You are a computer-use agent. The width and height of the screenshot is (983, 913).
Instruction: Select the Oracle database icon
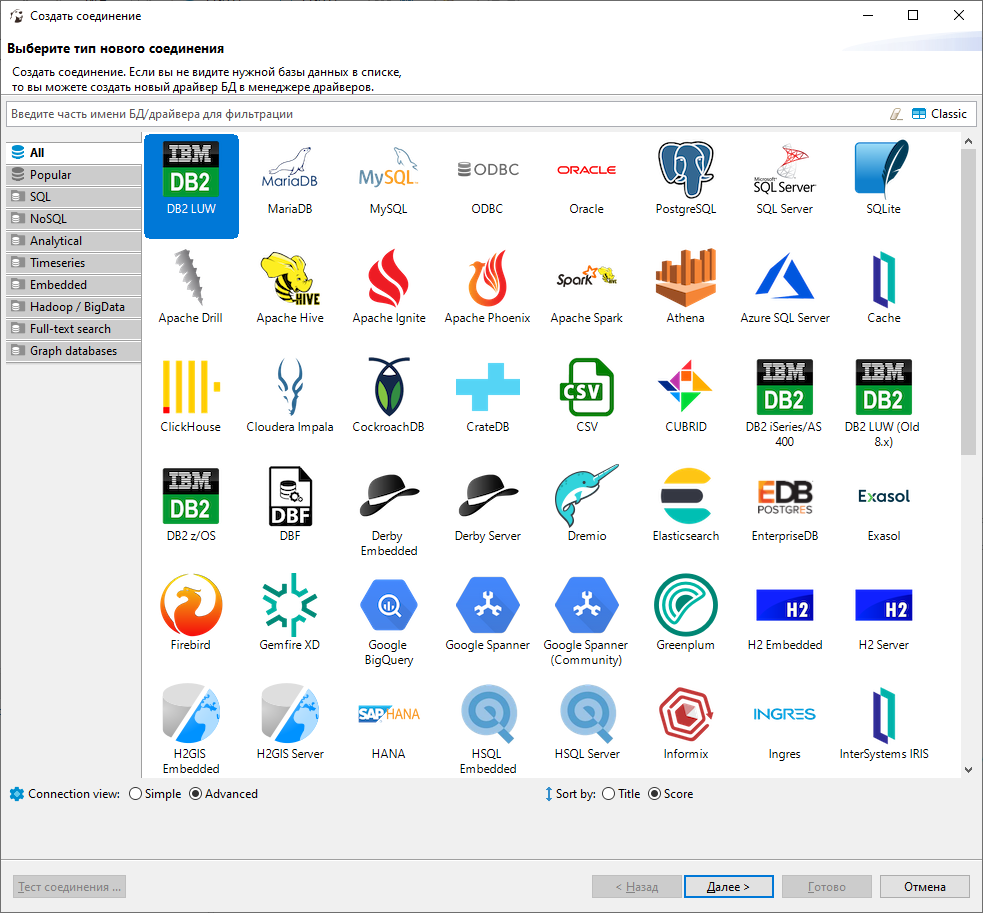click(x=586, y=172)
